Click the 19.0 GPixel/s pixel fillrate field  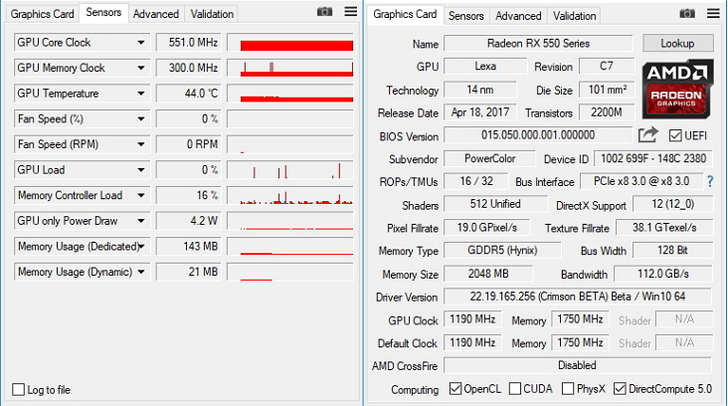click(487, 228)
